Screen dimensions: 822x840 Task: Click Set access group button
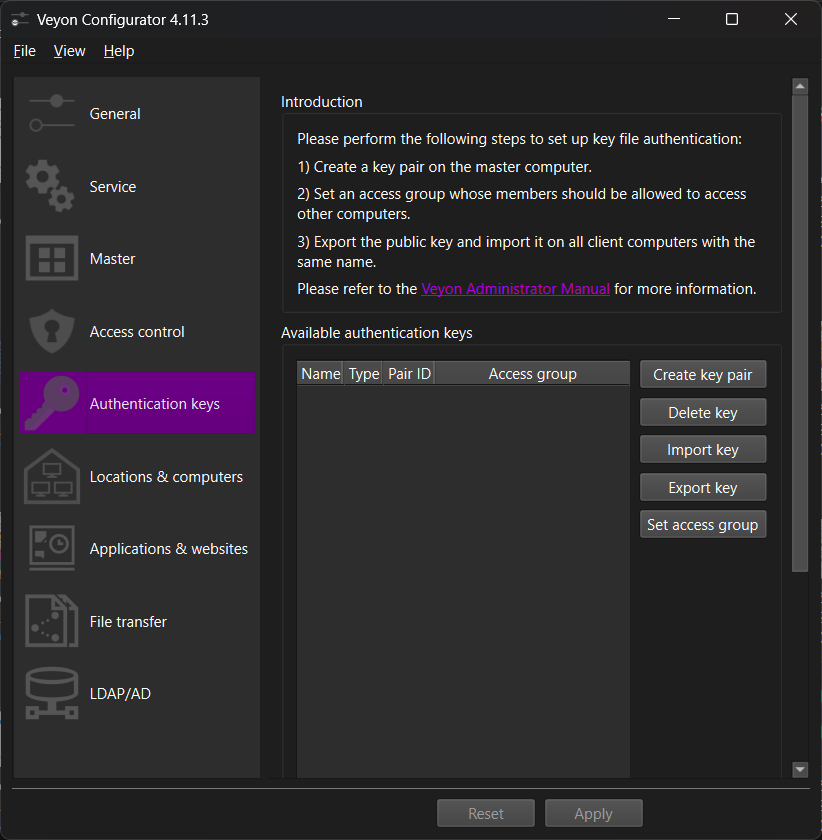pyautogui.click(x=703, y=524)
